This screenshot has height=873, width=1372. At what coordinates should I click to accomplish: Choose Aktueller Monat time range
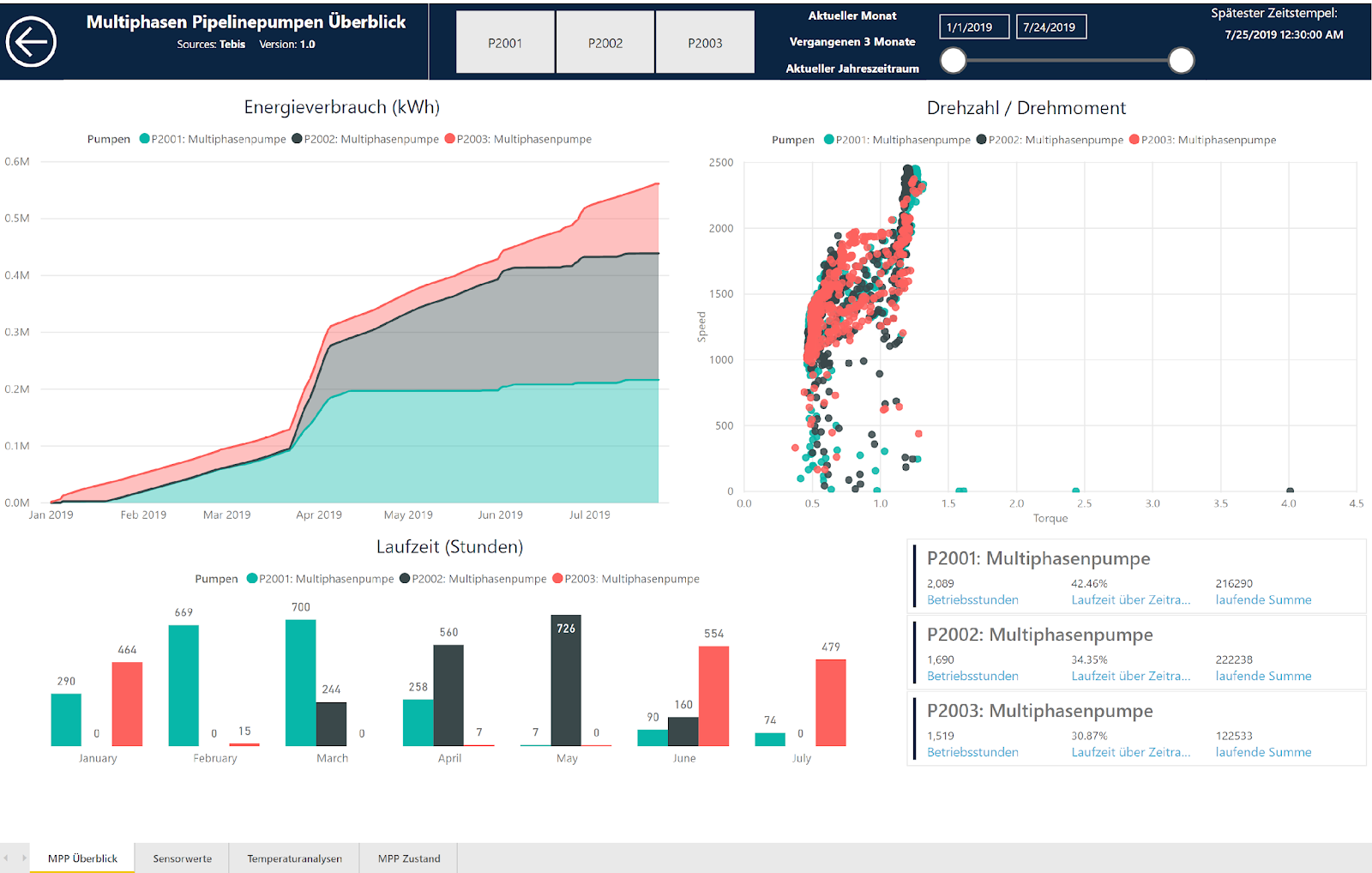coord(851,15)
